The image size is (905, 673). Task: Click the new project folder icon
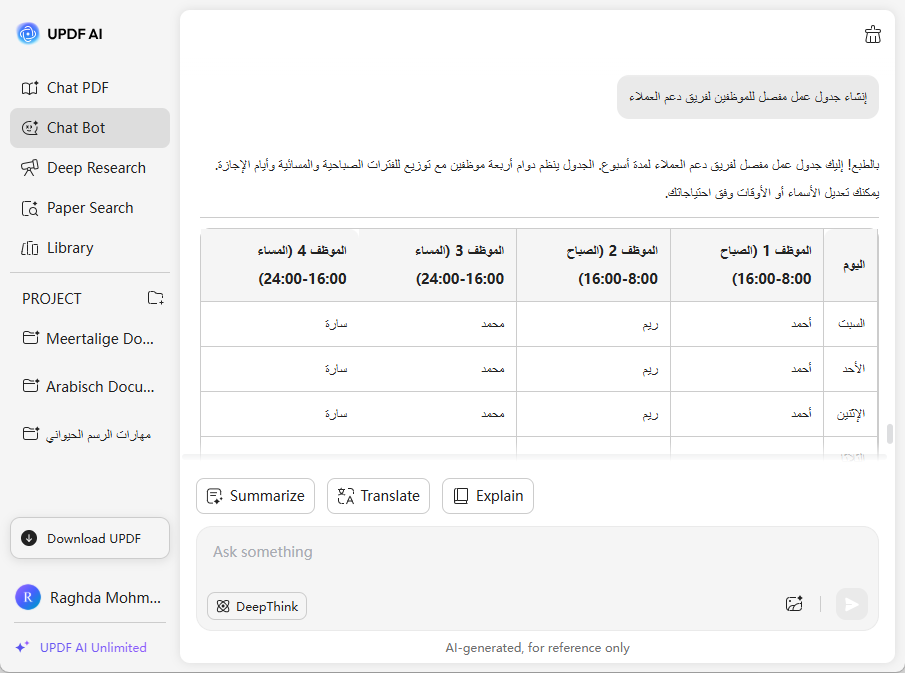click(x=155, y=298)
